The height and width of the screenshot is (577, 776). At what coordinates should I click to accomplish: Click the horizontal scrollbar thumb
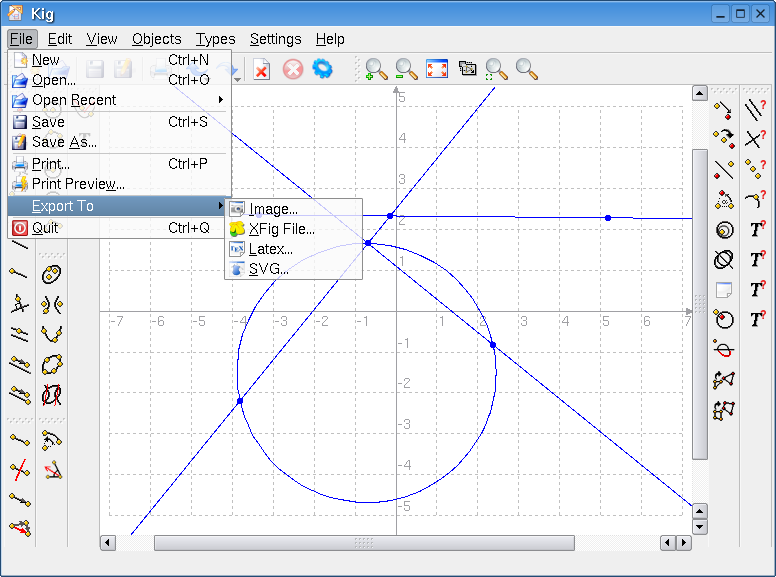[x=364, y=543]
